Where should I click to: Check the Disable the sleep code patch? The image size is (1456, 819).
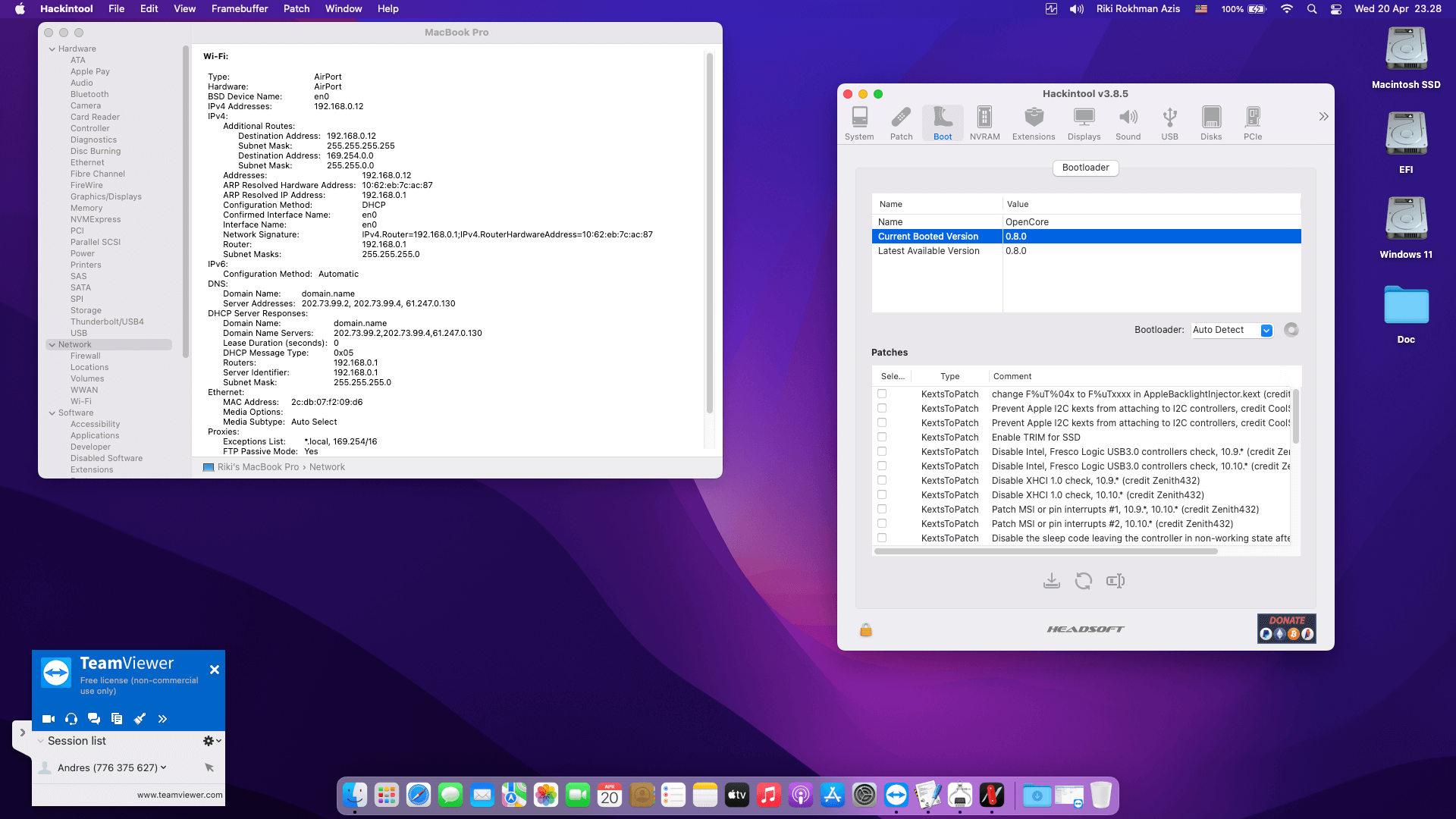coord(882,538)
